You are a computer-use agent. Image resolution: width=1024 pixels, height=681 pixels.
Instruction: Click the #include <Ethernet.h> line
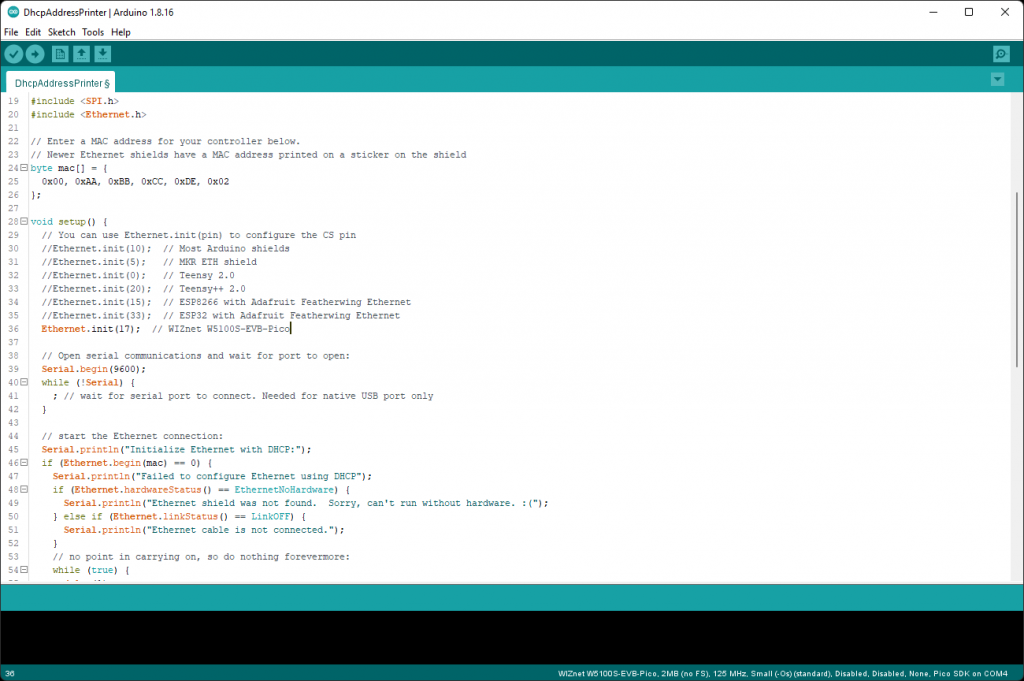88,114
